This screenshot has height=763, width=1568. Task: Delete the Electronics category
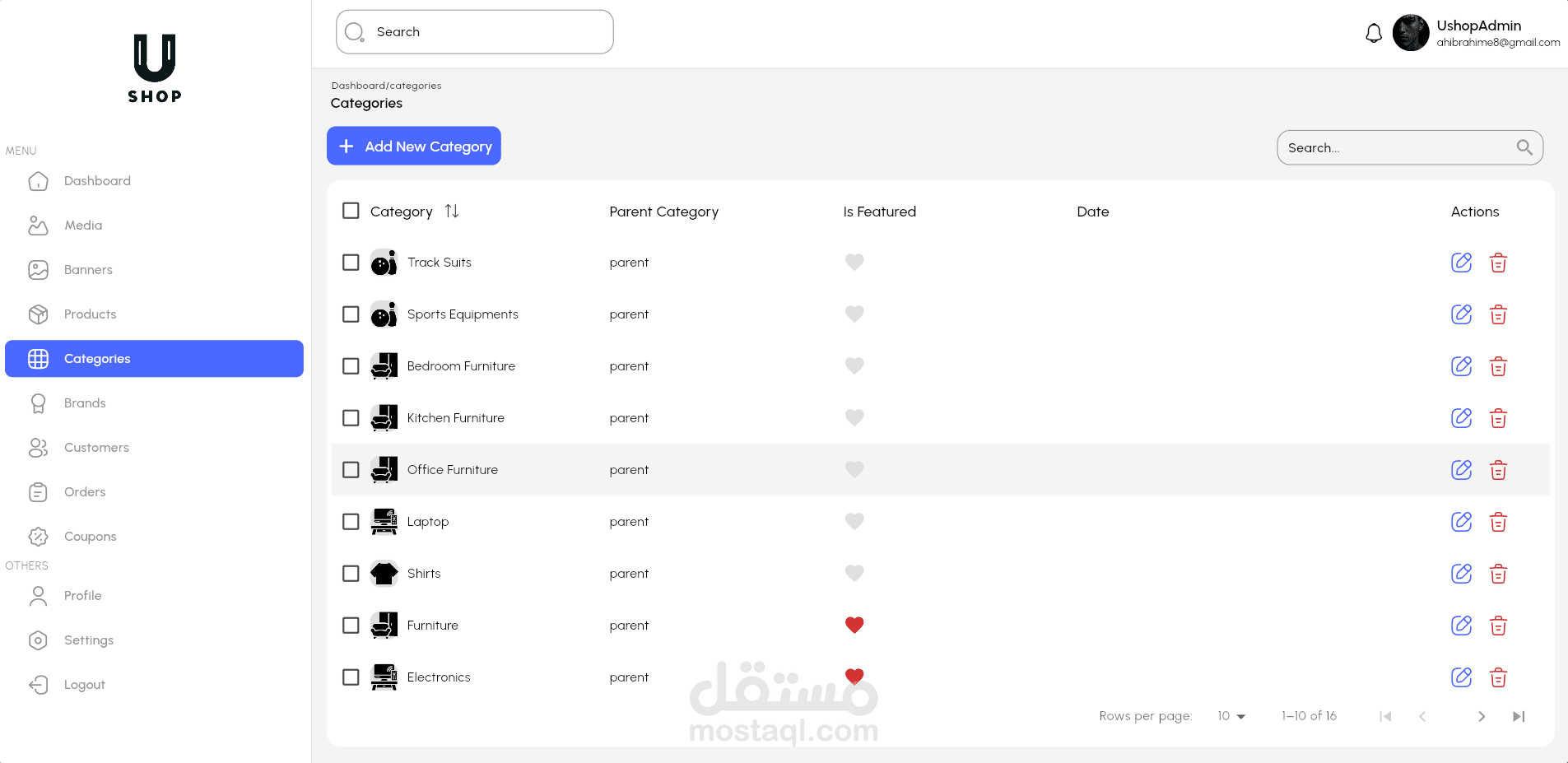point(1498,677)
